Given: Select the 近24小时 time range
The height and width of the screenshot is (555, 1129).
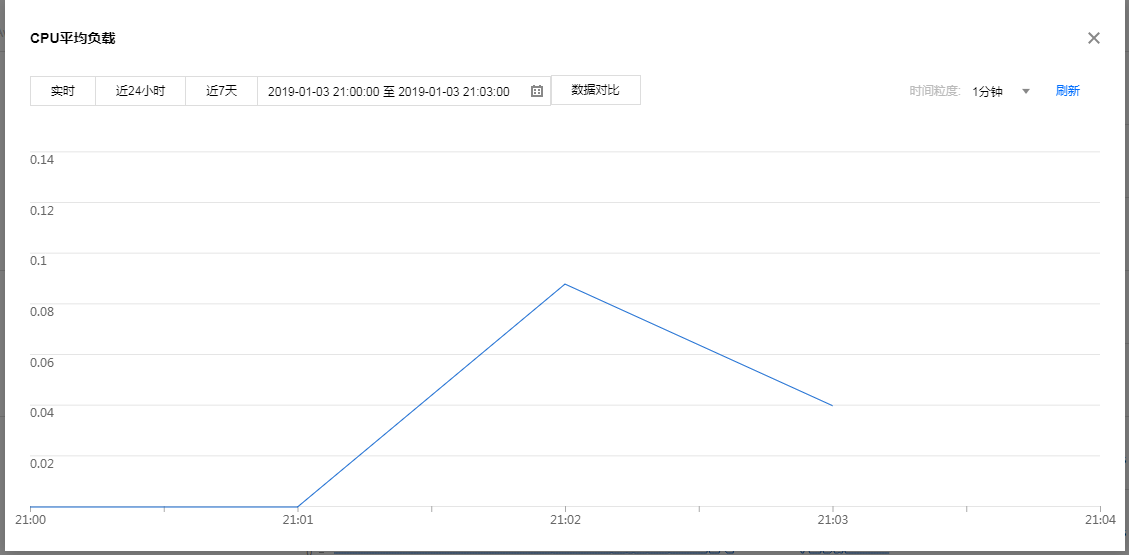Looking at the screenshot, I should 140,91.
